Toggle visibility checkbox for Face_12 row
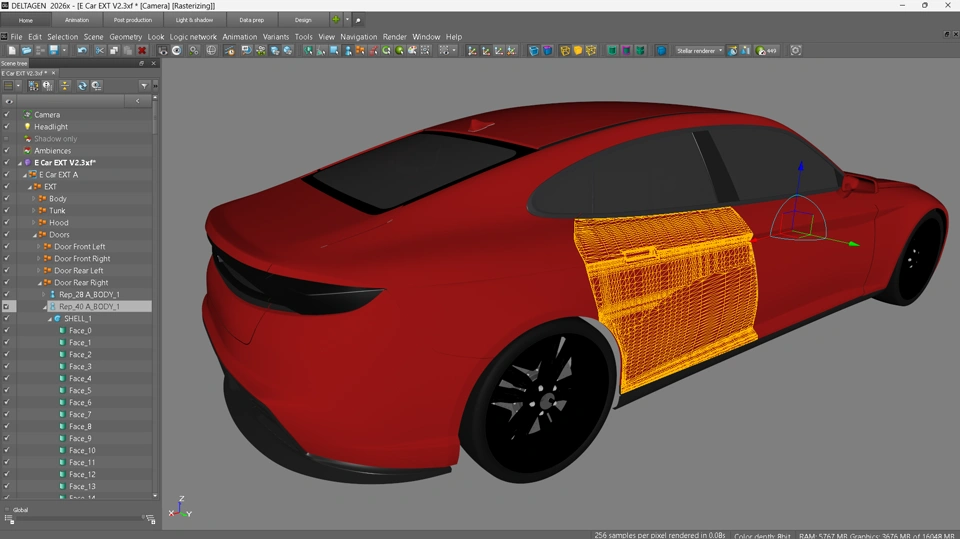The image size is (960, 539). [x=7, y=474]
